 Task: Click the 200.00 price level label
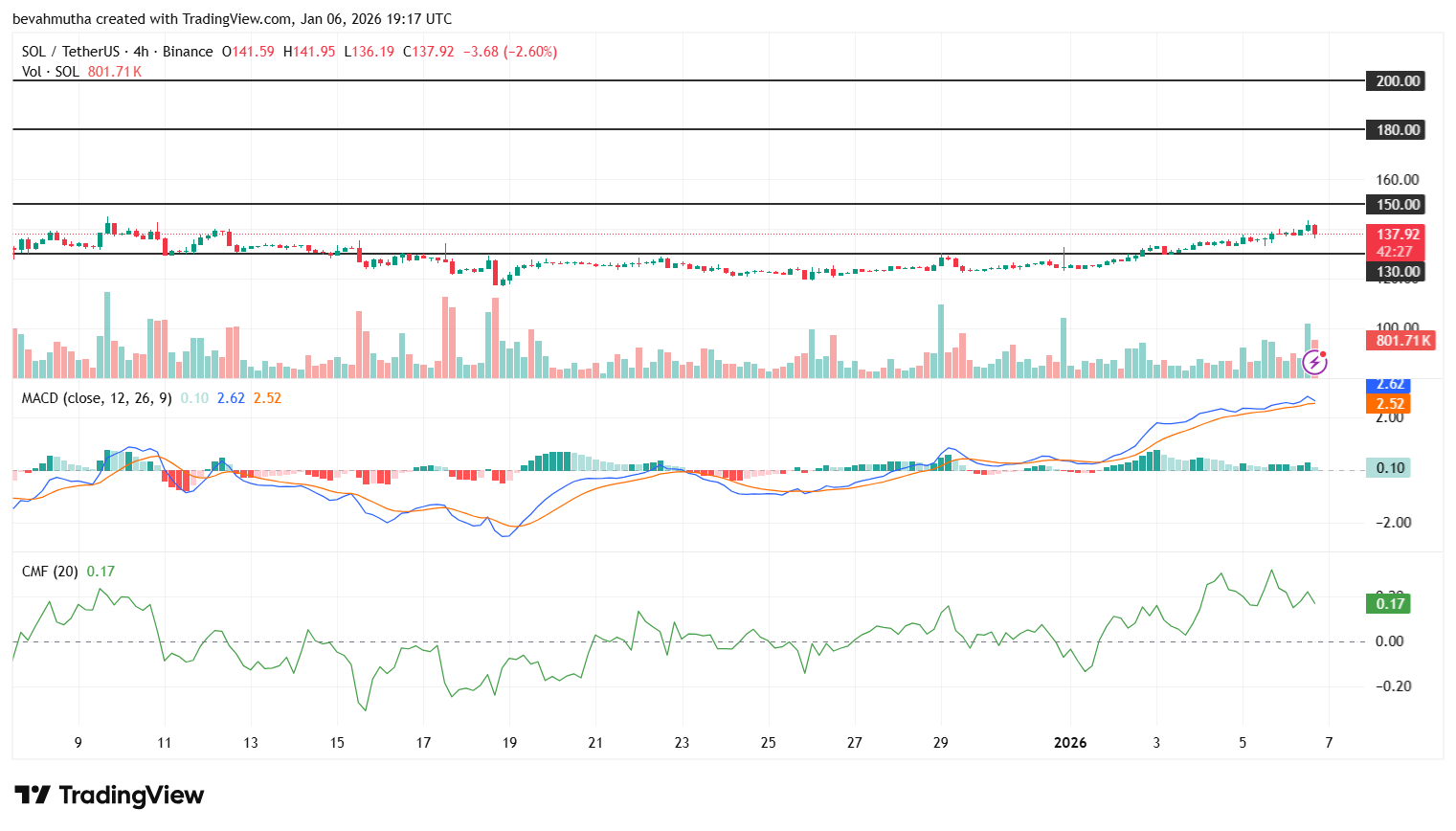click(x=1395, y=80)
